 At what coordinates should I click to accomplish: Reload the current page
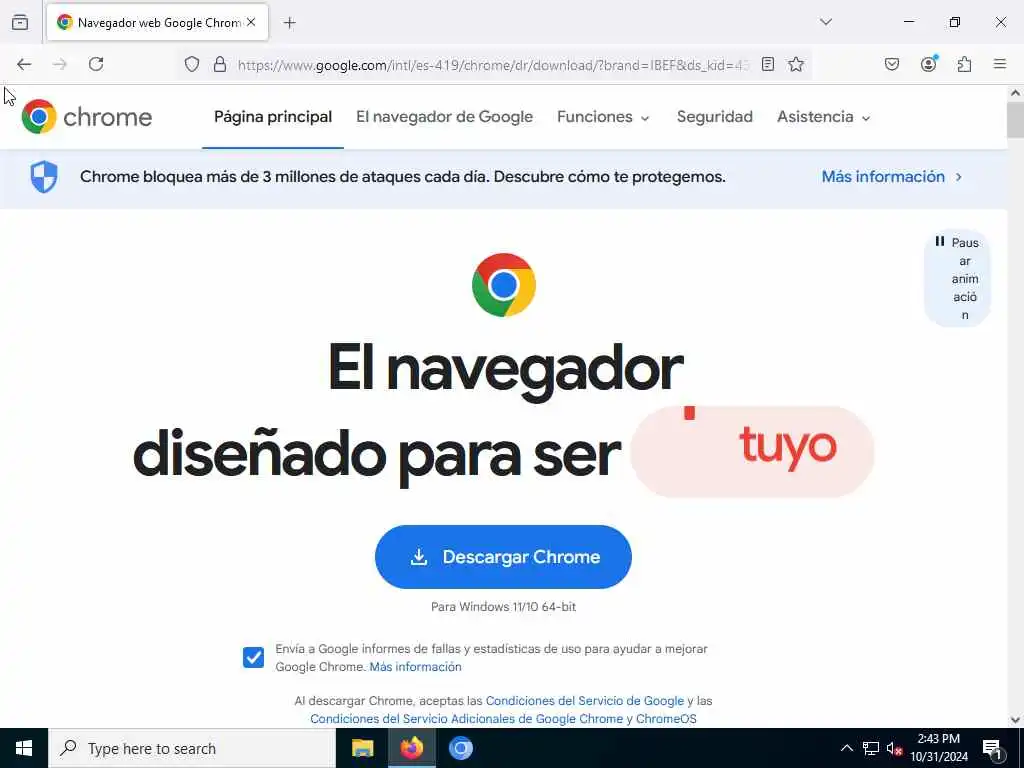pos(96,64)
